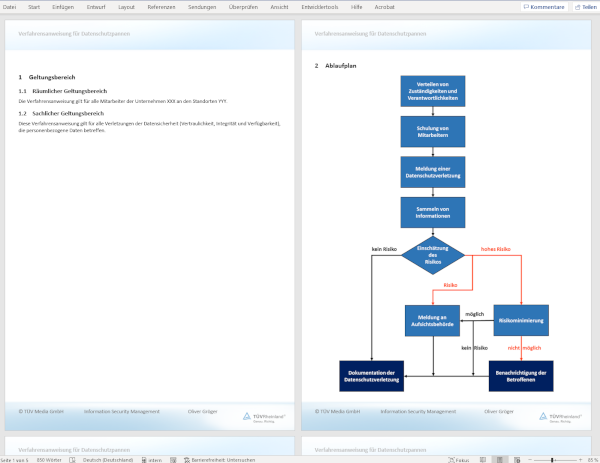The height and width of the screenshot is (463, 600).
Task: Open the Entwicklertools tab
Action: (x=320, y=7)
